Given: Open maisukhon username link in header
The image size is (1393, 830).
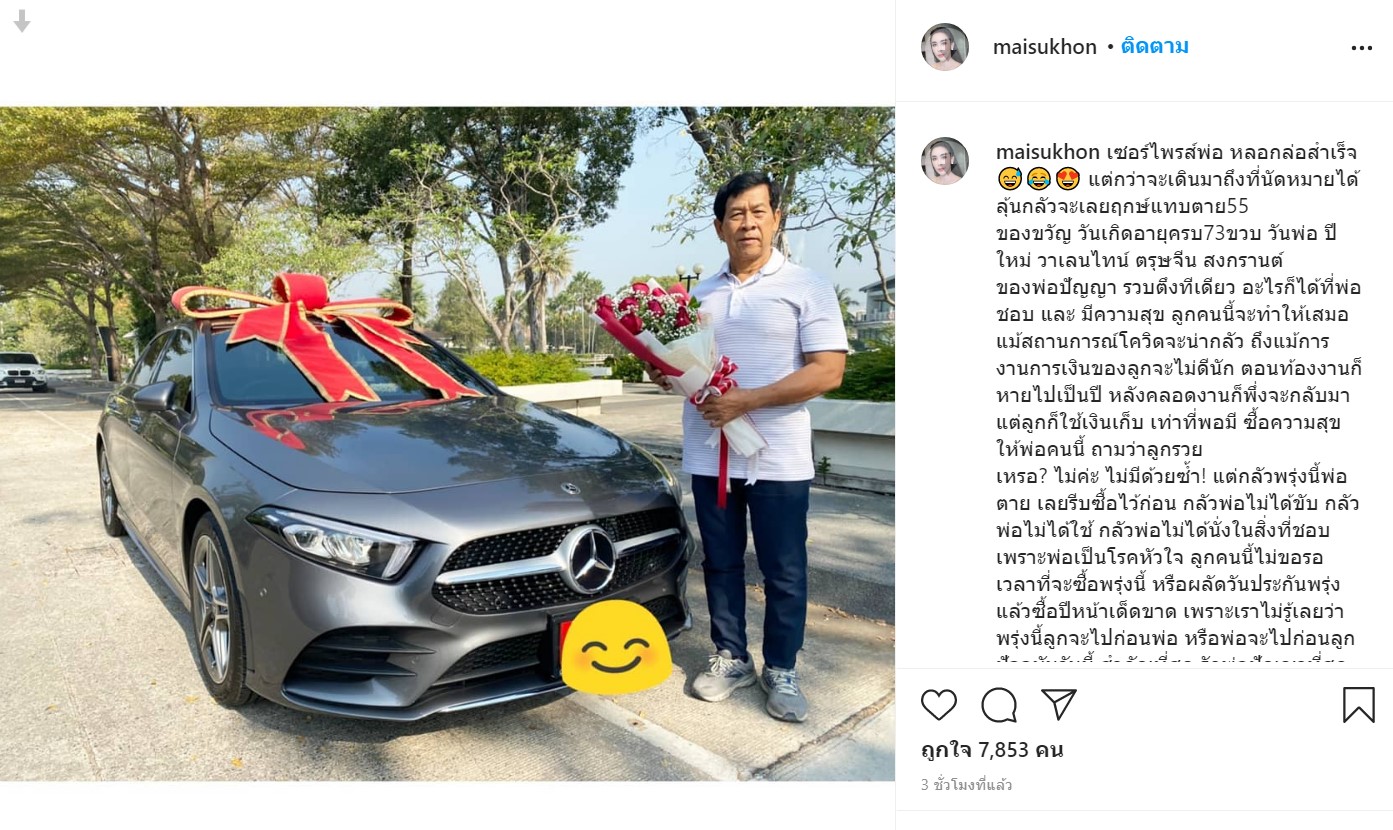Looking at the screenshot, I should point(1045,47).
